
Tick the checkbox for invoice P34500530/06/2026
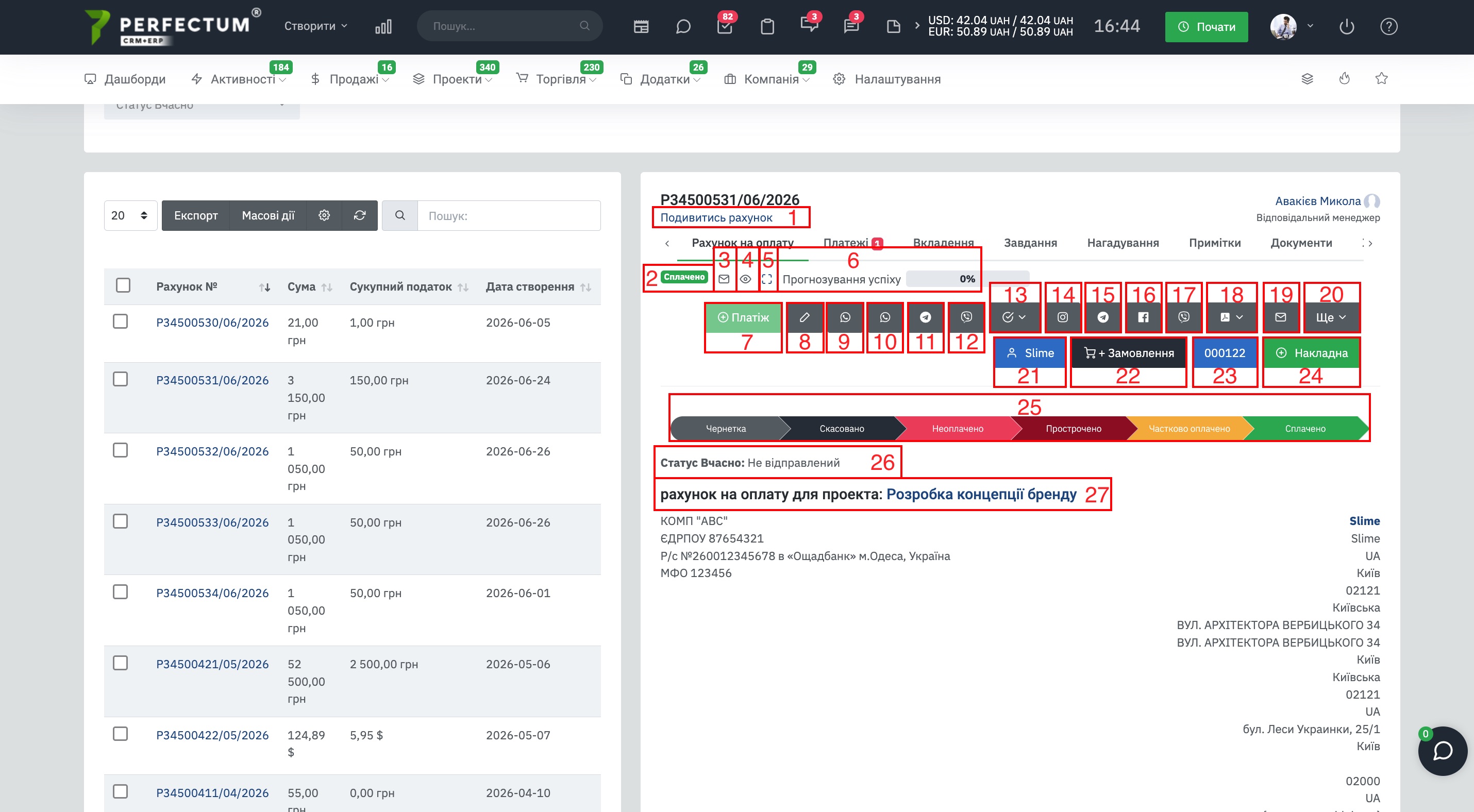[120, 322]
